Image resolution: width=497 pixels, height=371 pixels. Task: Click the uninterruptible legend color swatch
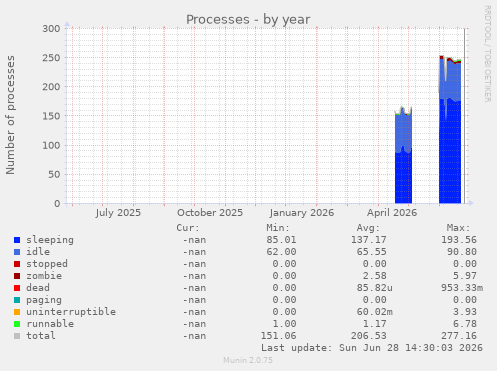coord(17,312)
